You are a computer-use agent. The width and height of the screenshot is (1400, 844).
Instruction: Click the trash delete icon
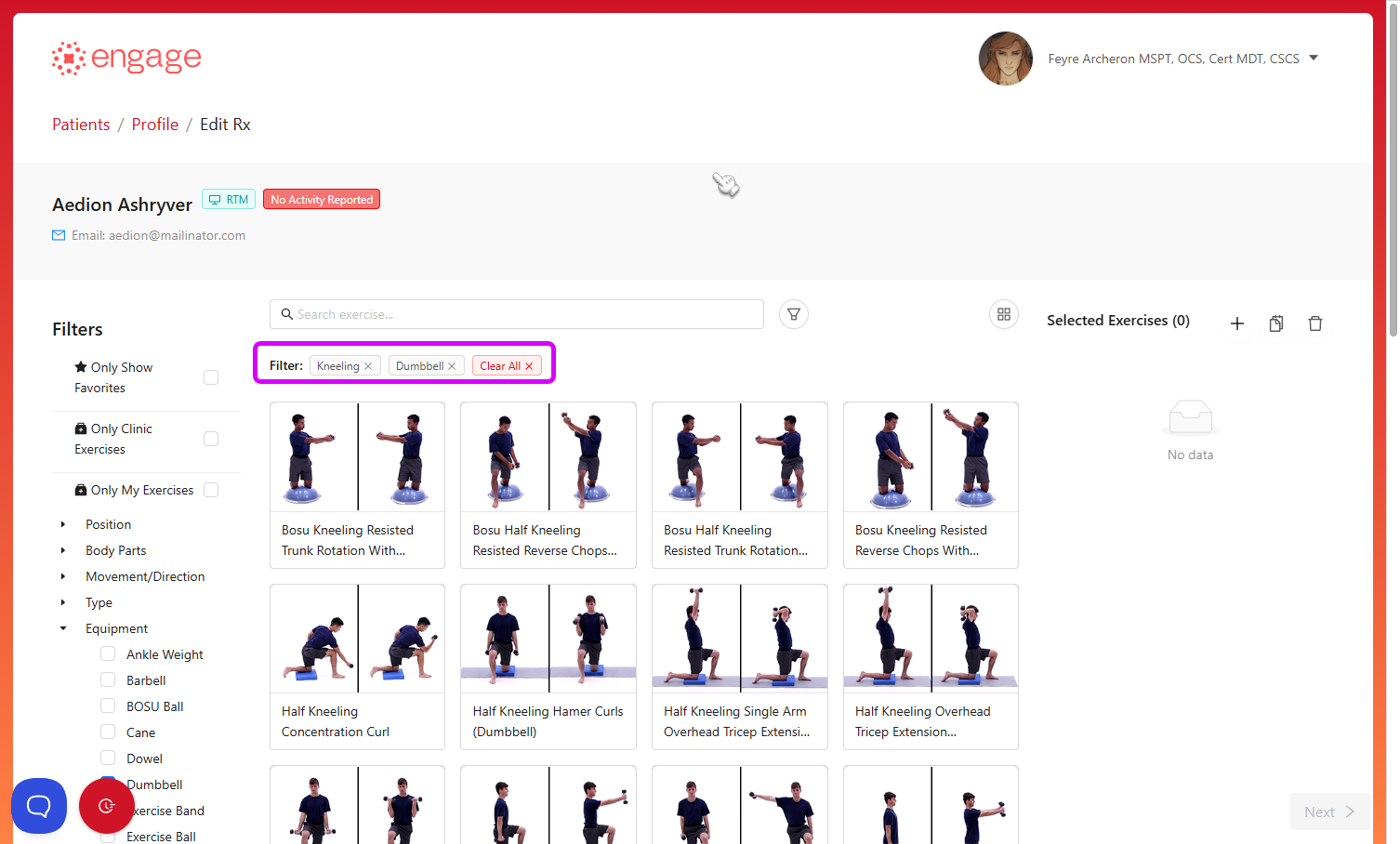tap(1315, 323)
